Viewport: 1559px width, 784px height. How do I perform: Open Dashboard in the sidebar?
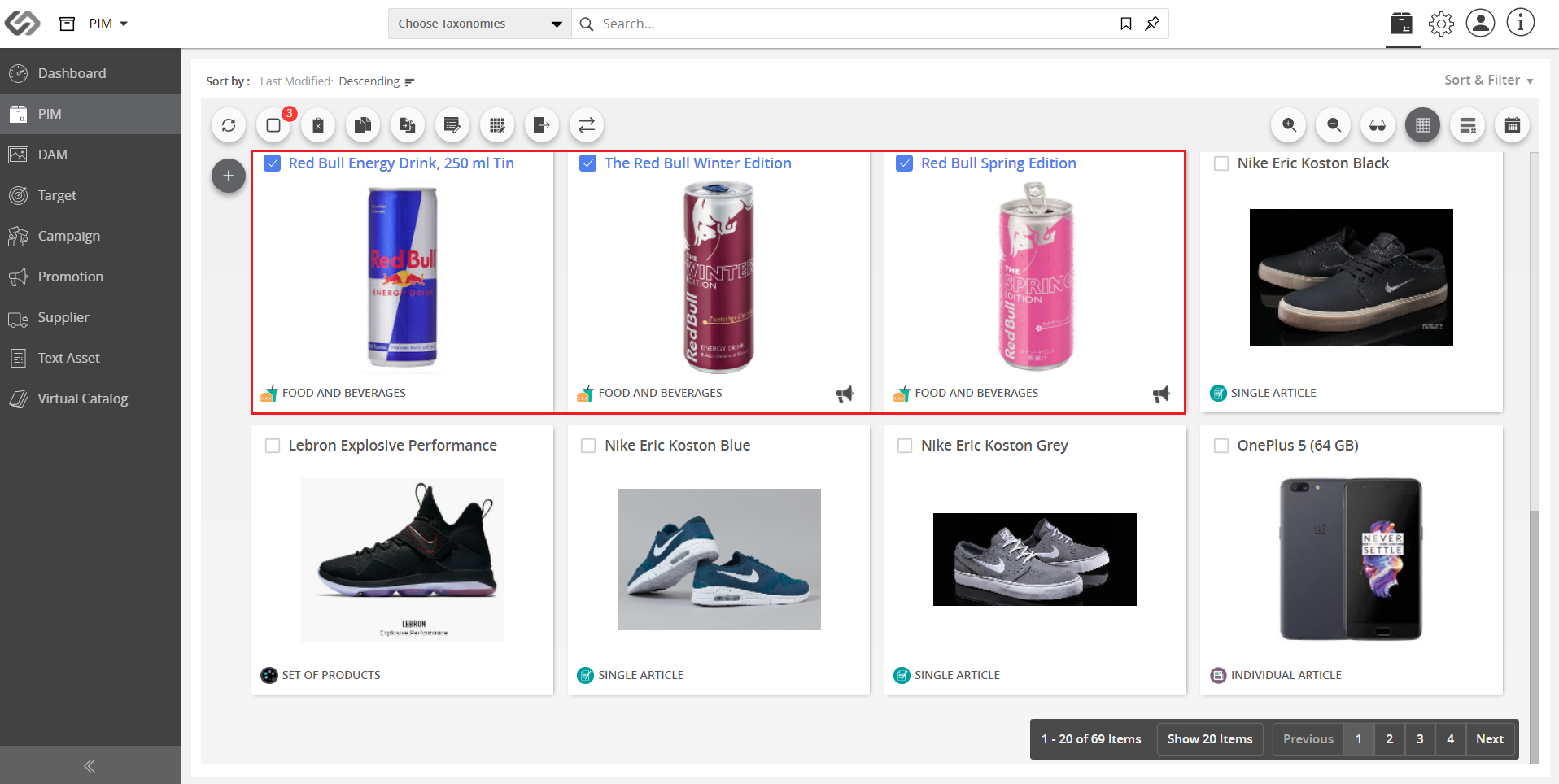[90, 73]
